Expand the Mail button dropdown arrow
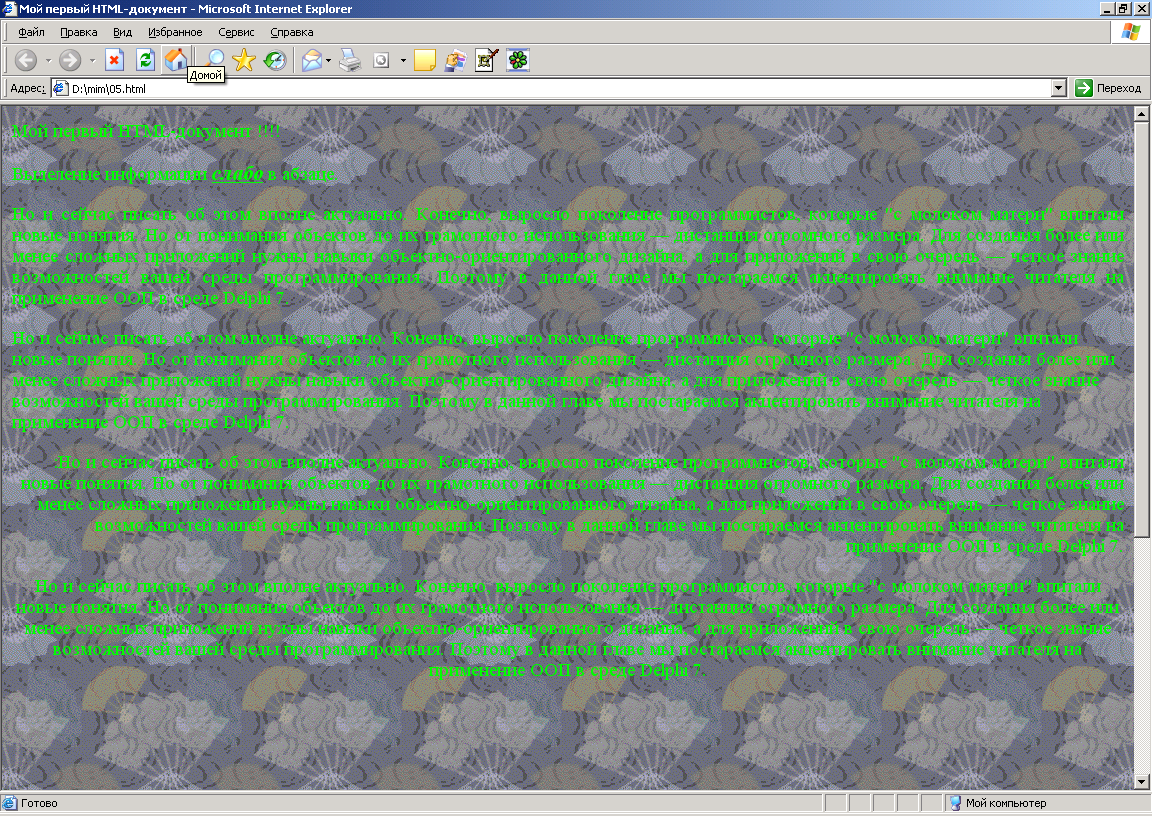 pos(328,60)
